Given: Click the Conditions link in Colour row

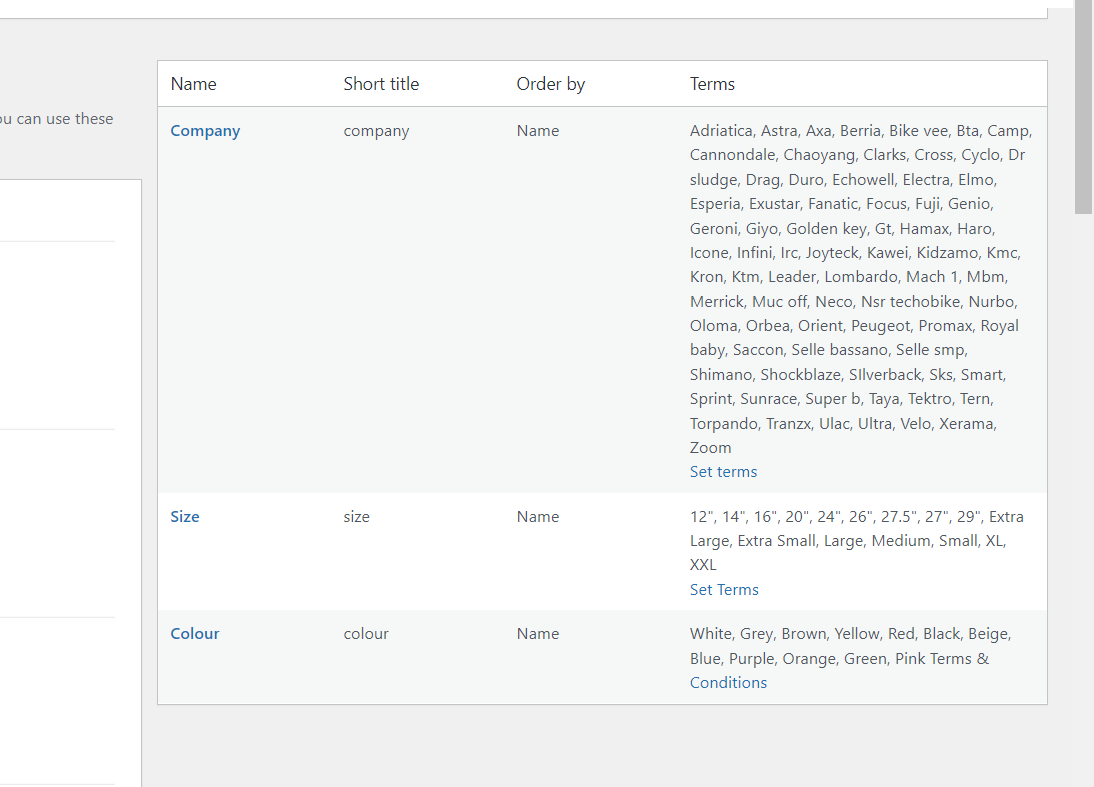Looking at the screenshot, I should [x=728, y=683].
